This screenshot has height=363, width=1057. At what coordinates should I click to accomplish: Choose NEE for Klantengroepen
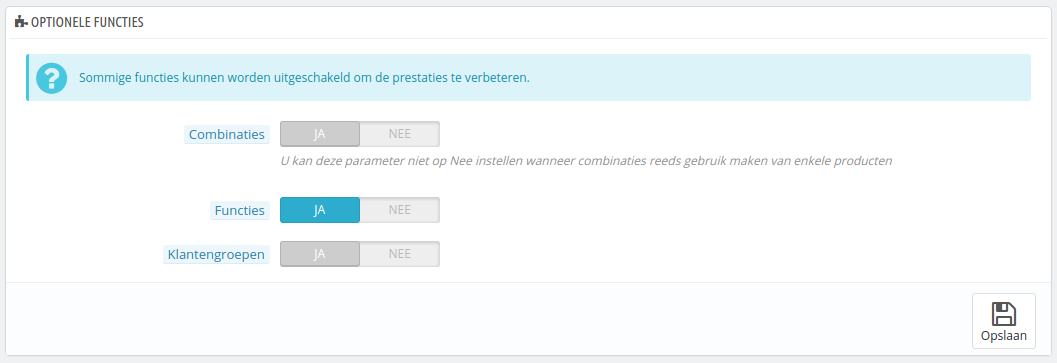[x=400, y=254]
